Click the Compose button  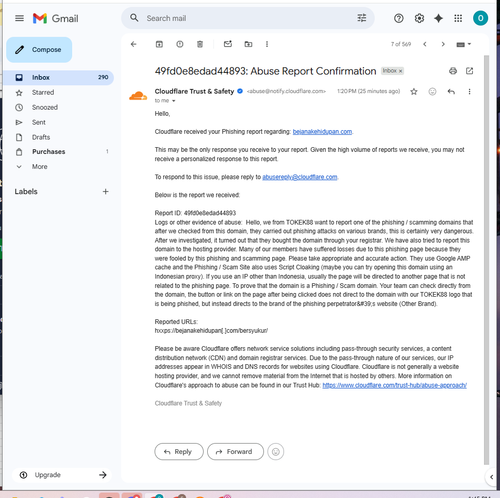(x=39, y=50)
